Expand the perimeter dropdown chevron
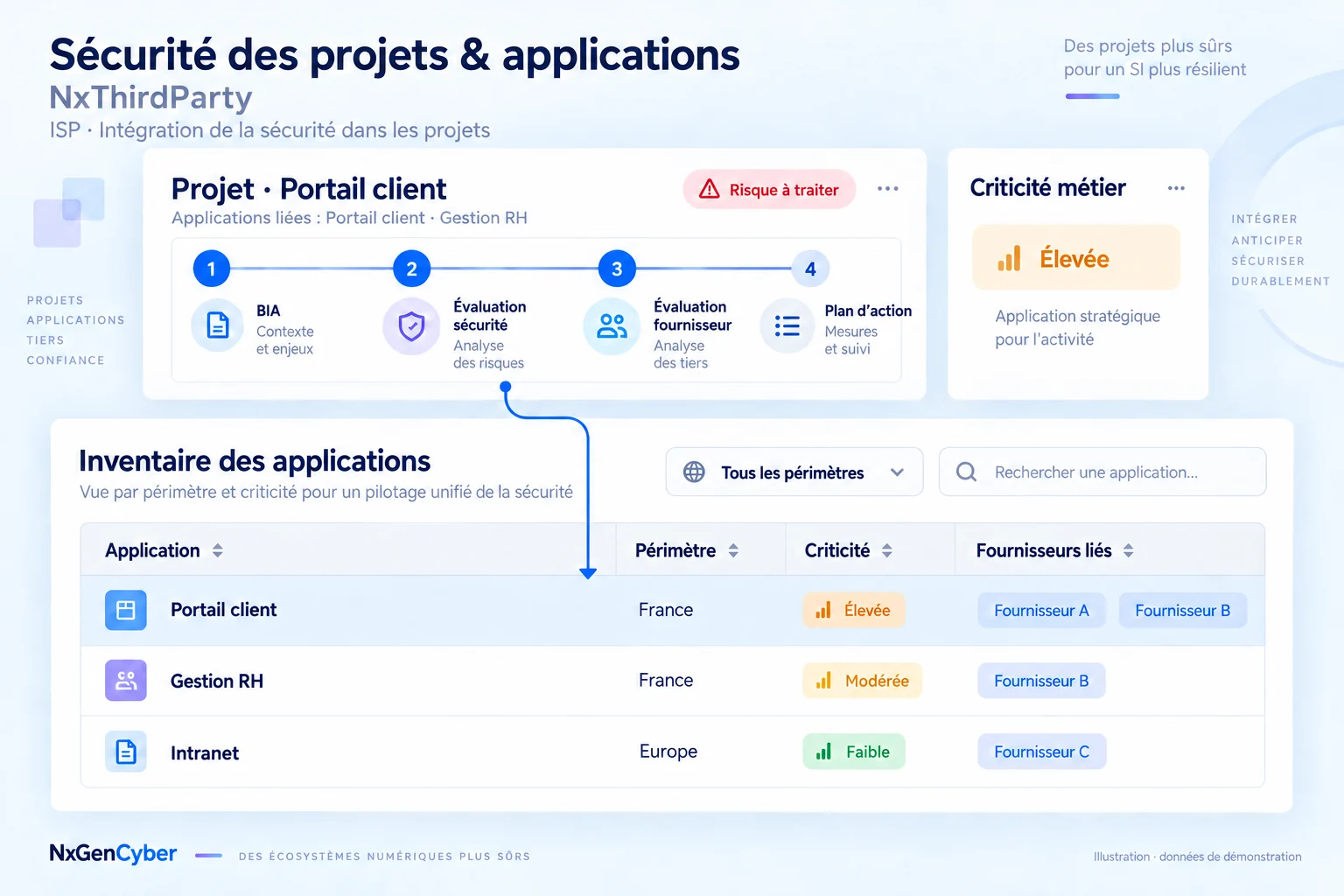The width and height of the screenshot is (1344, 896). [897, 472]
